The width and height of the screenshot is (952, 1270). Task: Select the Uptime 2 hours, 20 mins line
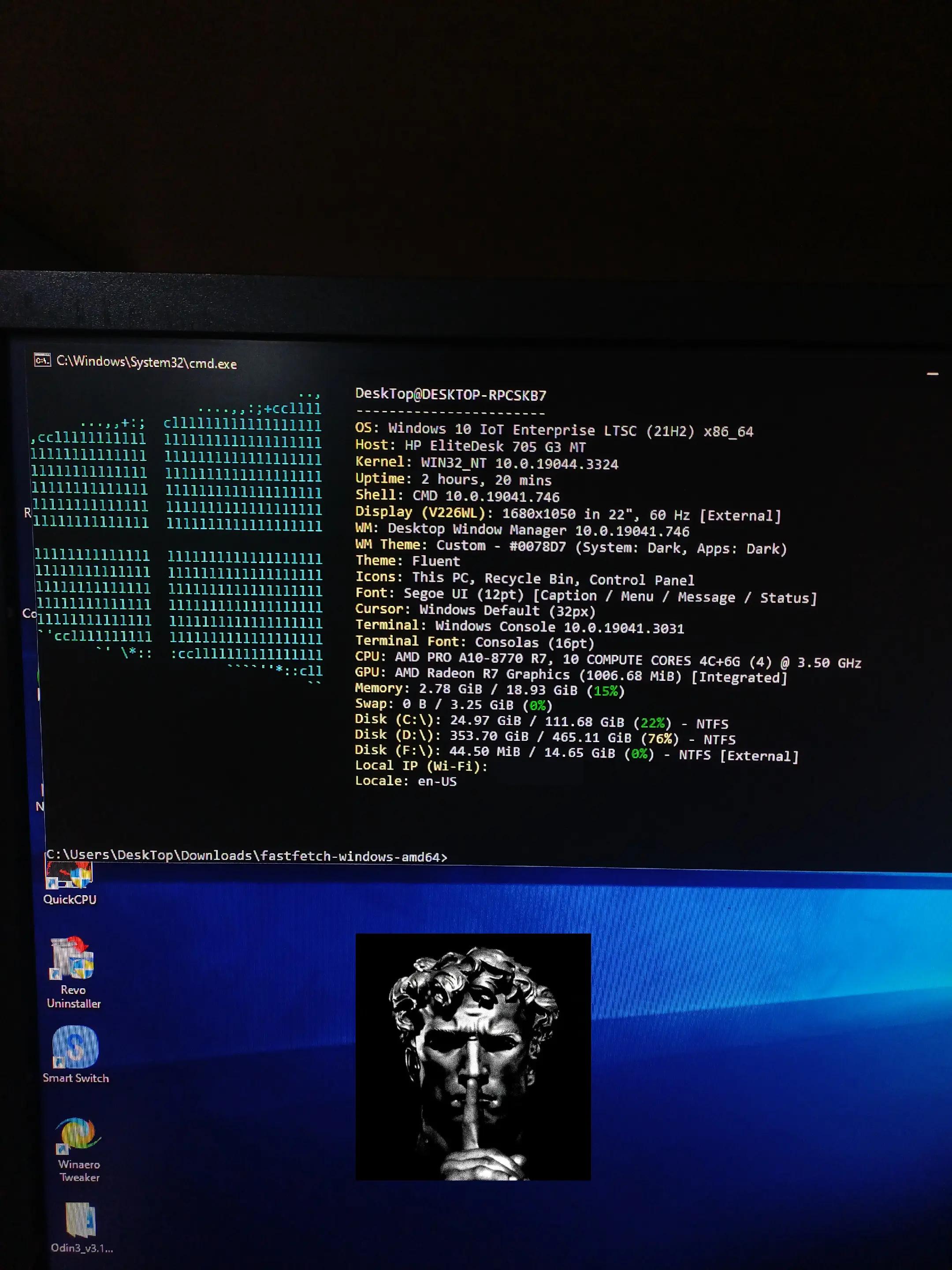tap(454, 479)
